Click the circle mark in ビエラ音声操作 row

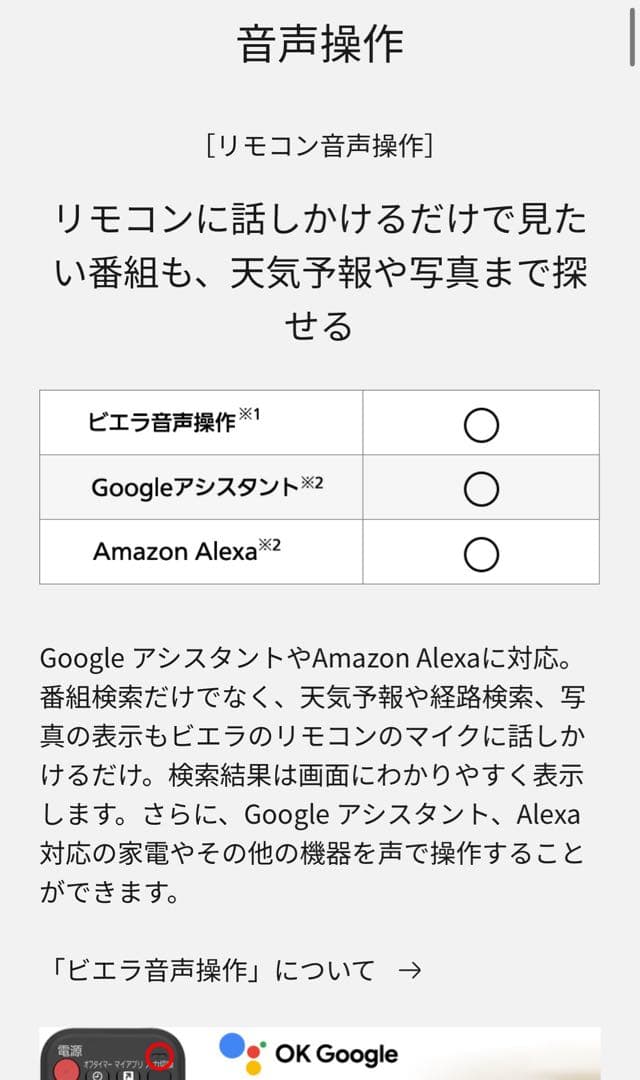click(x=481, y=425)
